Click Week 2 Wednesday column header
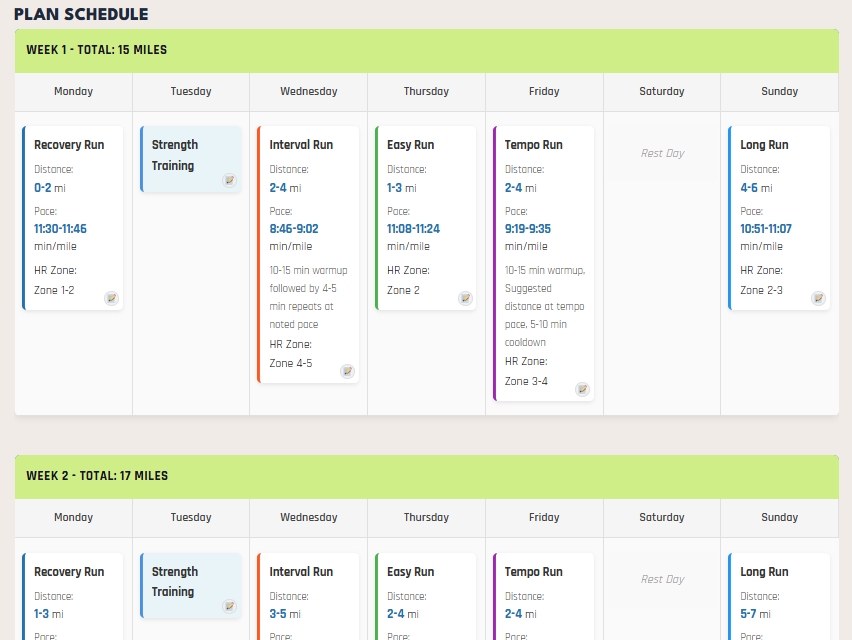The width and height of the screenshot is (852, 640). pos(309,517)
